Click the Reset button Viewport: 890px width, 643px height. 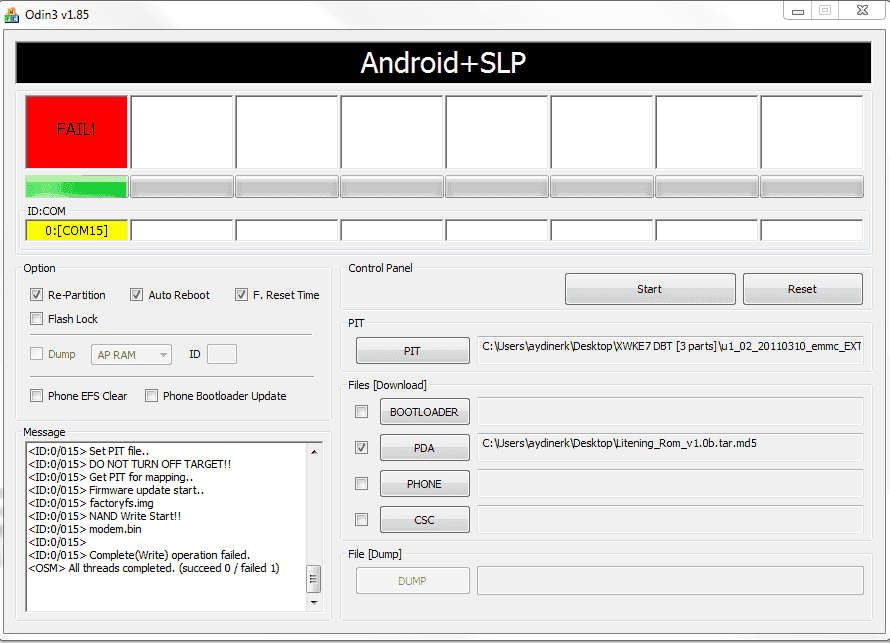[x=803, y=289]
